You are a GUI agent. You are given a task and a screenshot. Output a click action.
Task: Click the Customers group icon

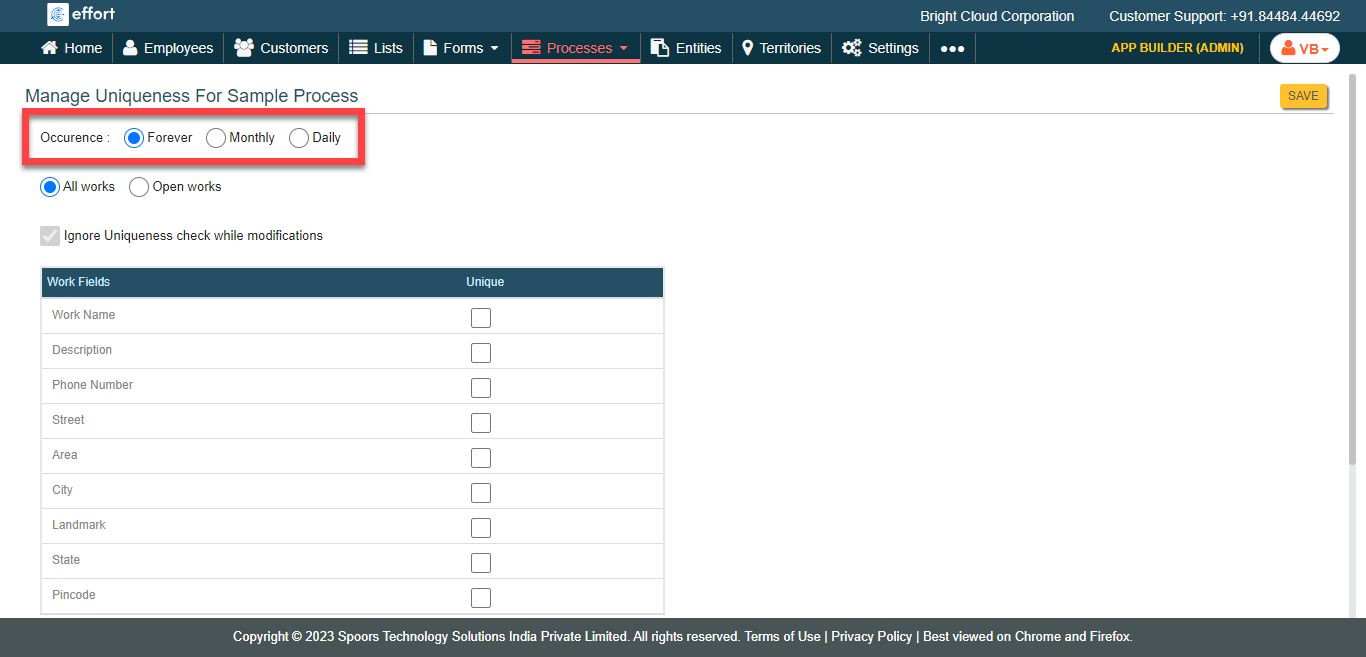coord(243,48)
